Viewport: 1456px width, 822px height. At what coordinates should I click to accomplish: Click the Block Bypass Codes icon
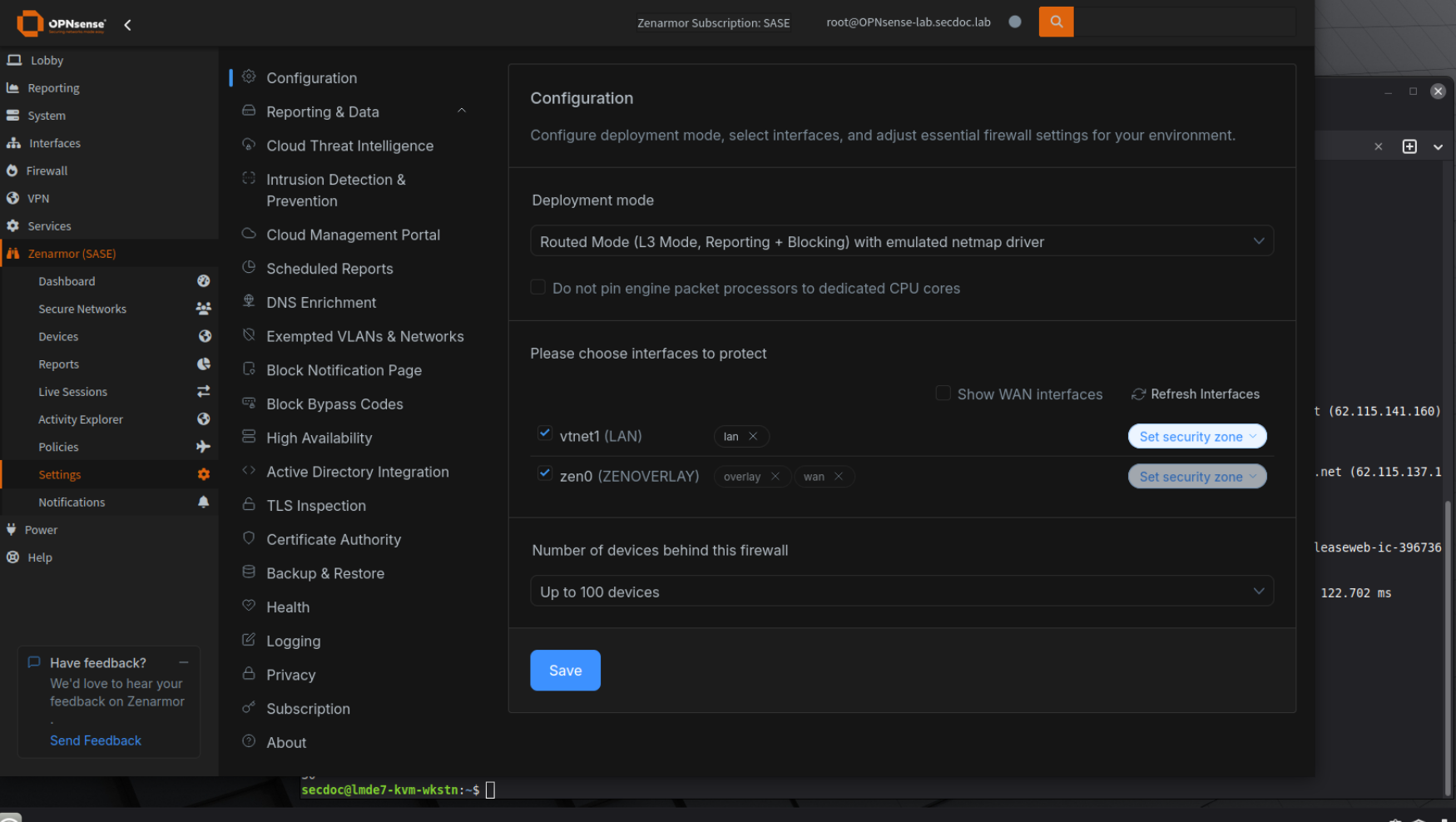point(249,403)
